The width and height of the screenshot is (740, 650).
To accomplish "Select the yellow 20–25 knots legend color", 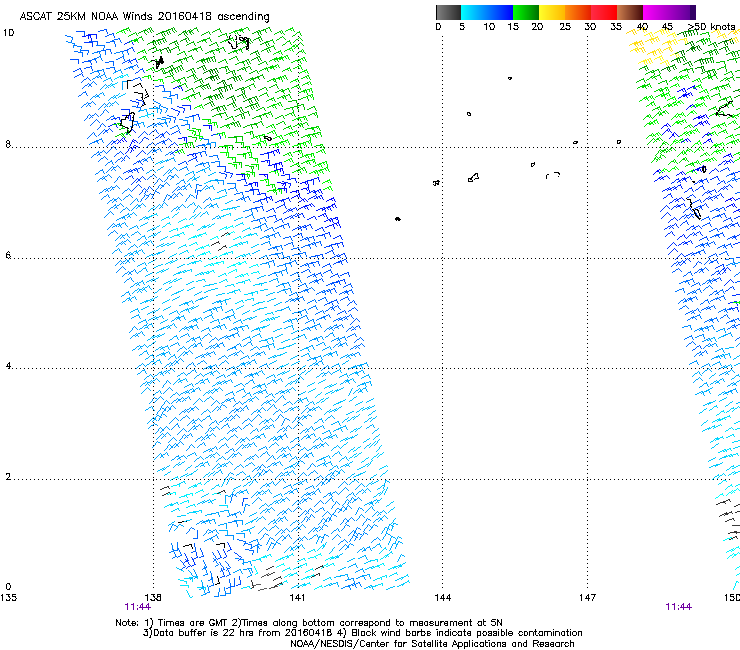I will [x=552, y=12].
